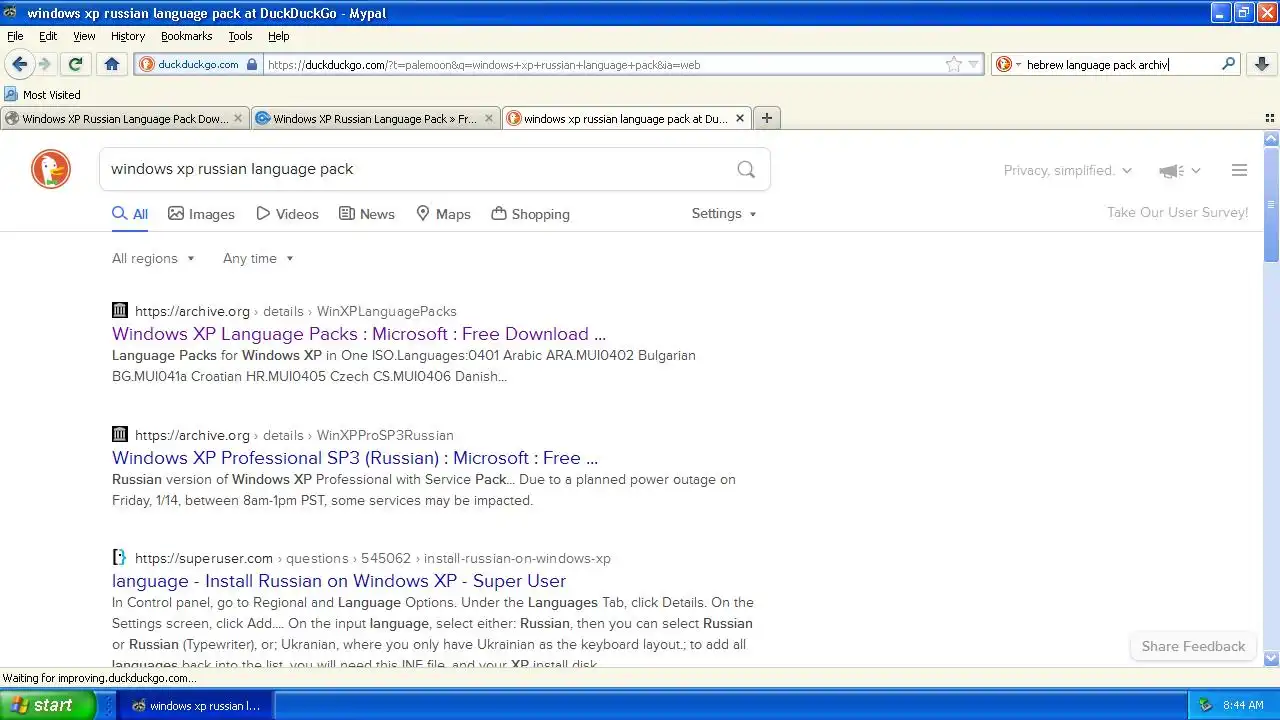Click archive.org favicon of WinXPProSP3Russian result

(x=120, y=435)
